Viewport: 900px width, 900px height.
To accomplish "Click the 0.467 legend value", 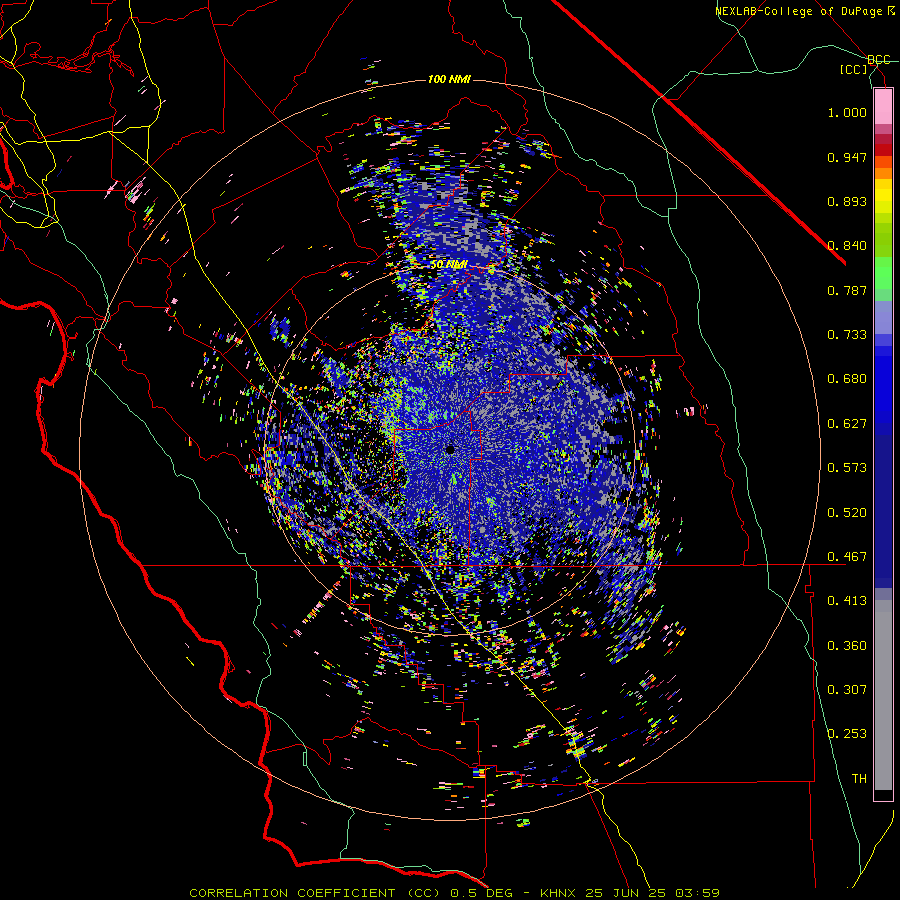I will point(847,557).
